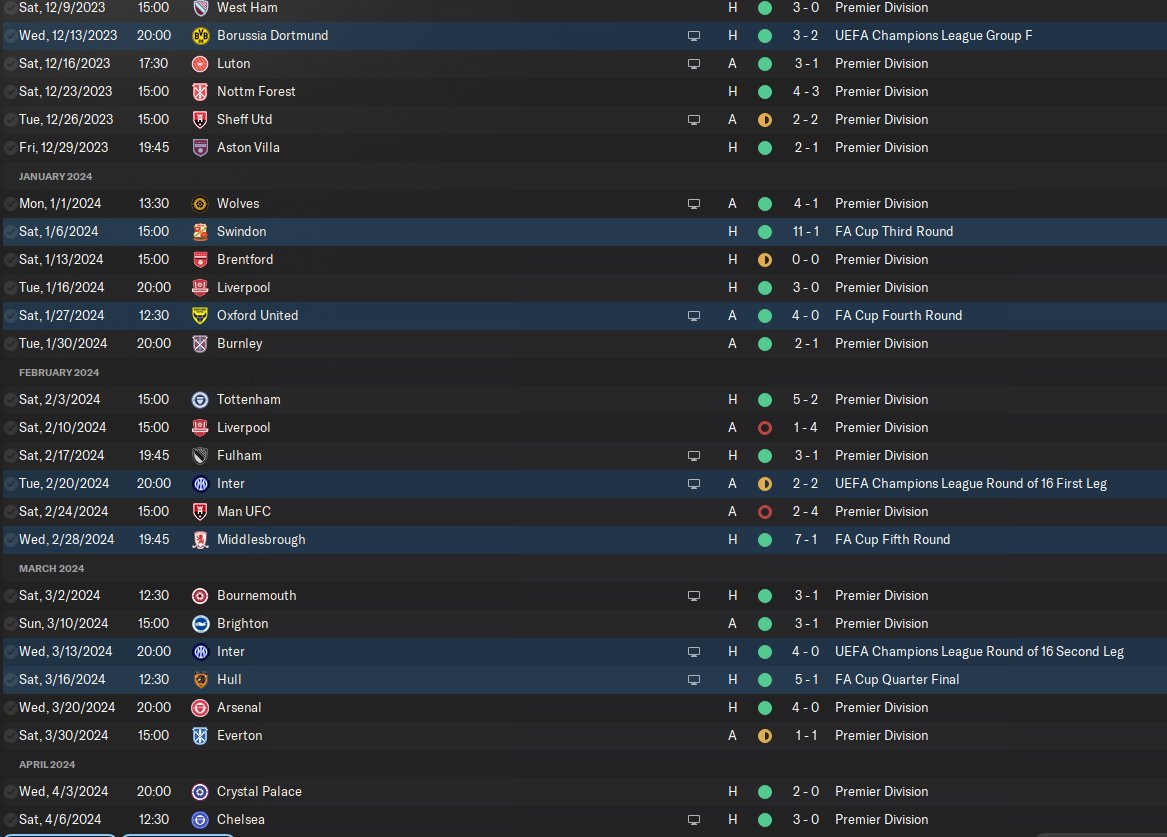The width and height of the screenshot is (1167, 837).
Task: Open the Tottenham team link
Action: [x=249, y=400]
